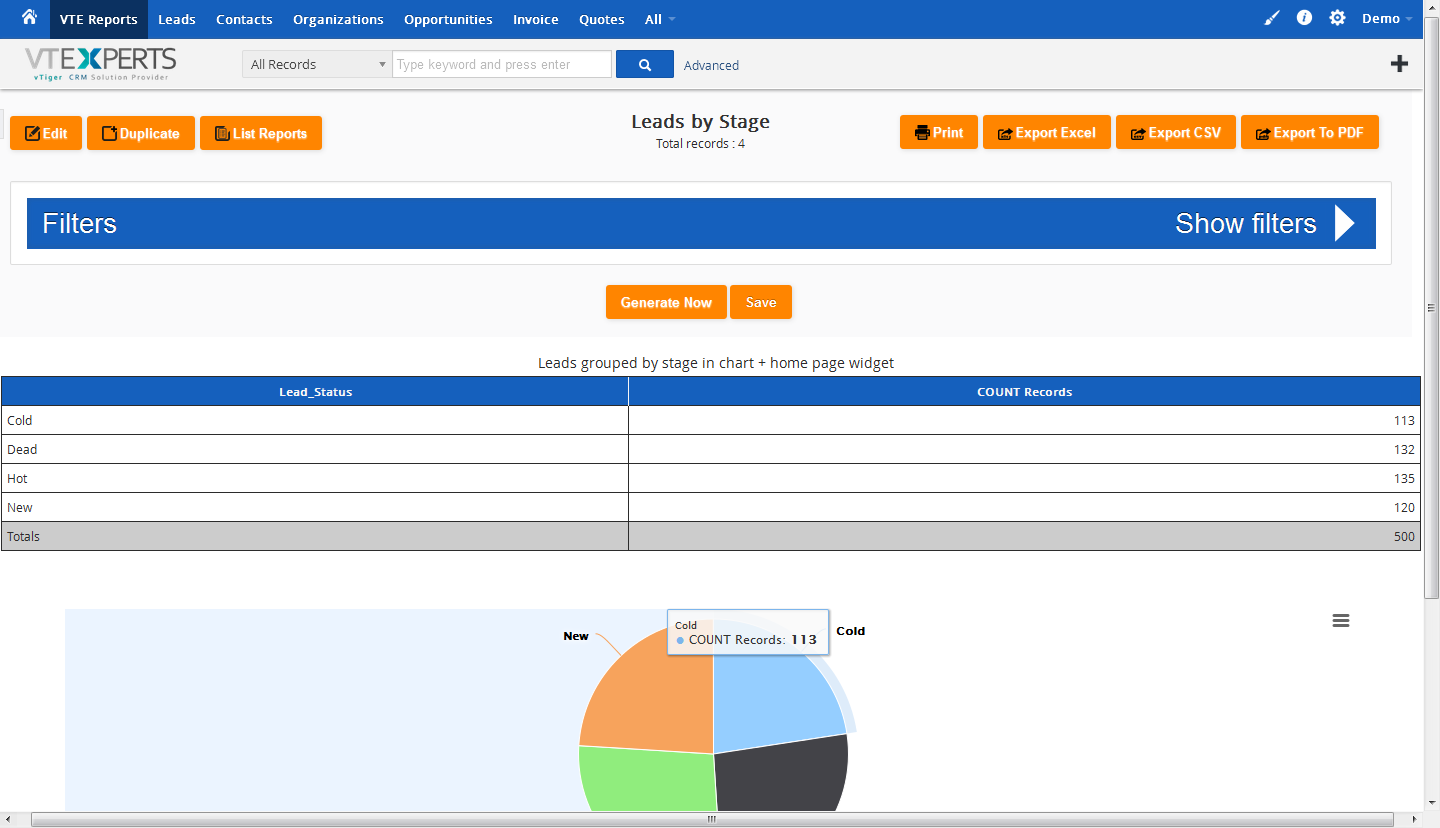
Task: Click the Print button
Action: (939, 132)
